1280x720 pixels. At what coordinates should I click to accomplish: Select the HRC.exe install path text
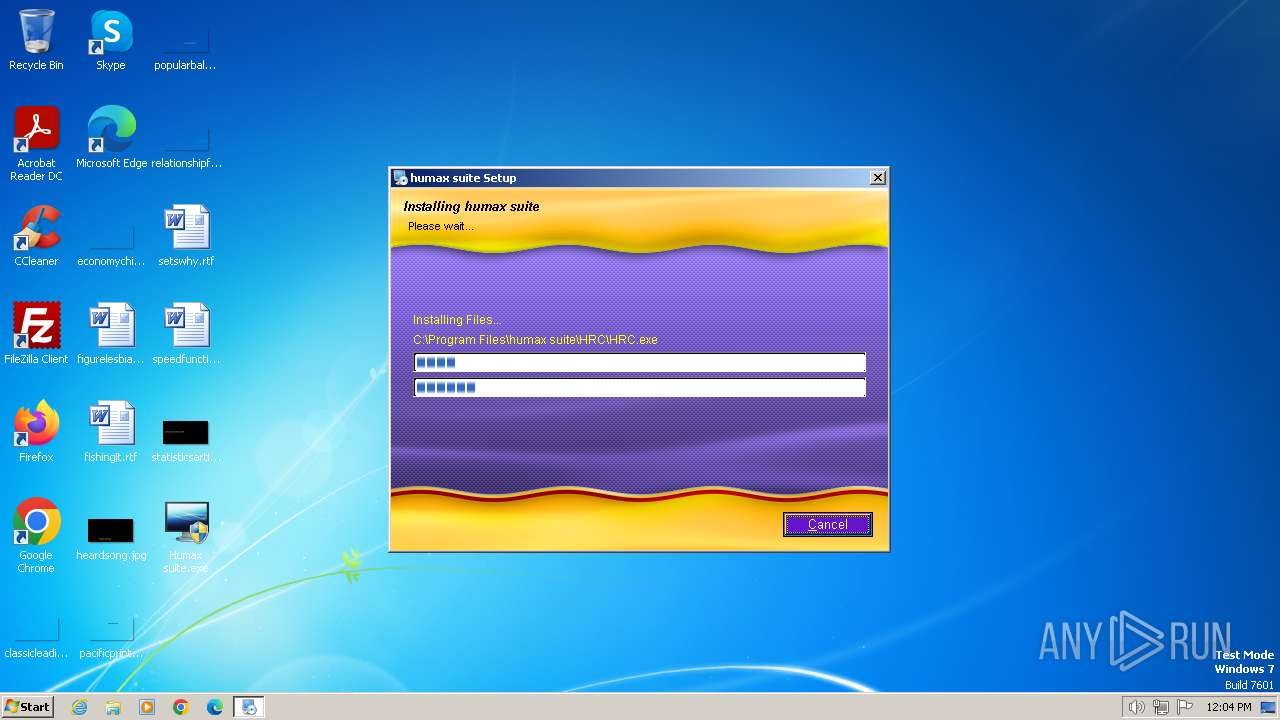pyautogui.click(x=535, y=340)
